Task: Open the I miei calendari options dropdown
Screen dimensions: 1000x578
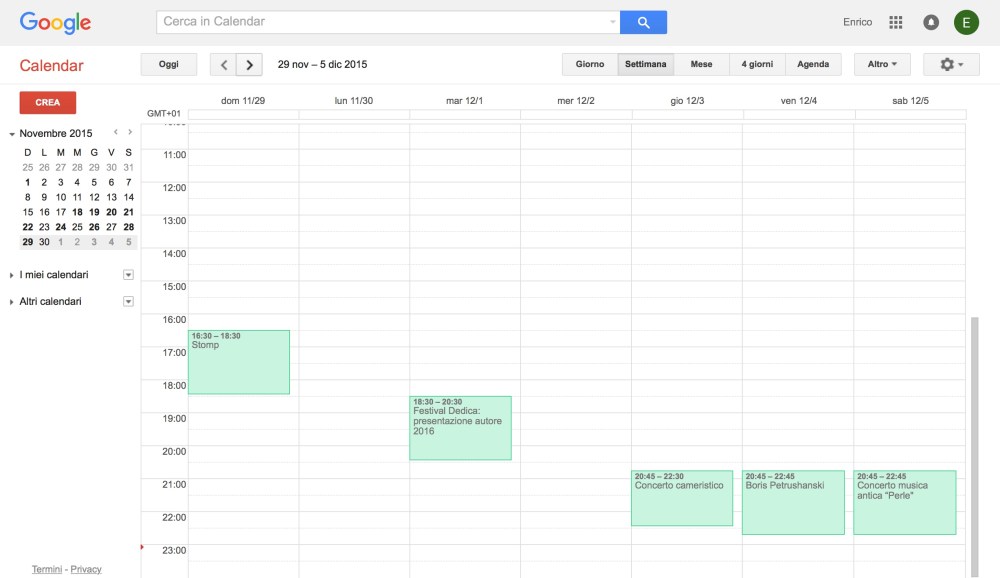Action: (128, 275)
